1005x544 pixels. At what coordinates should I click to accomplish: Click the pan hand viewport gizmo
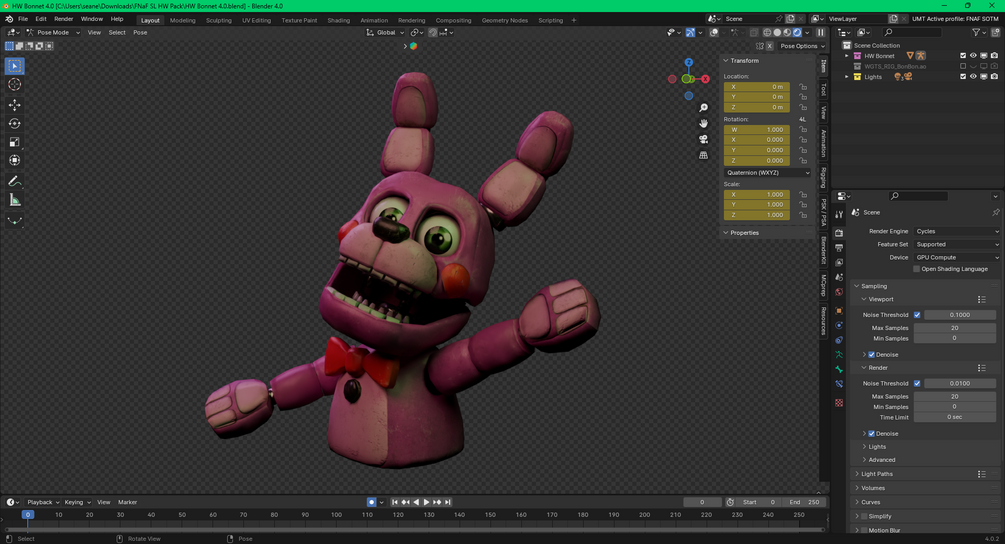tap(703, 123)
